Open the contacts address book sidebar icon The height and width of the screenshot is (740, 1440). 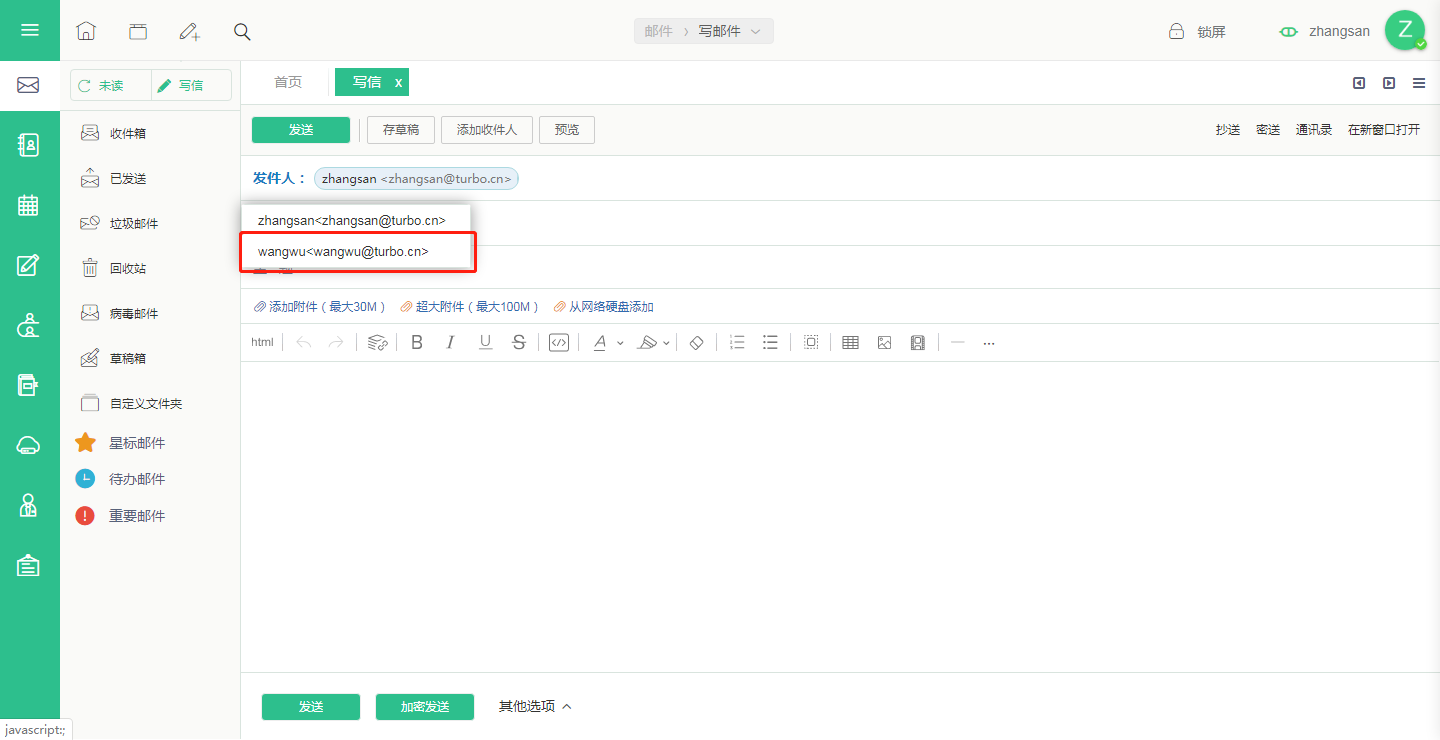point(29,145)
